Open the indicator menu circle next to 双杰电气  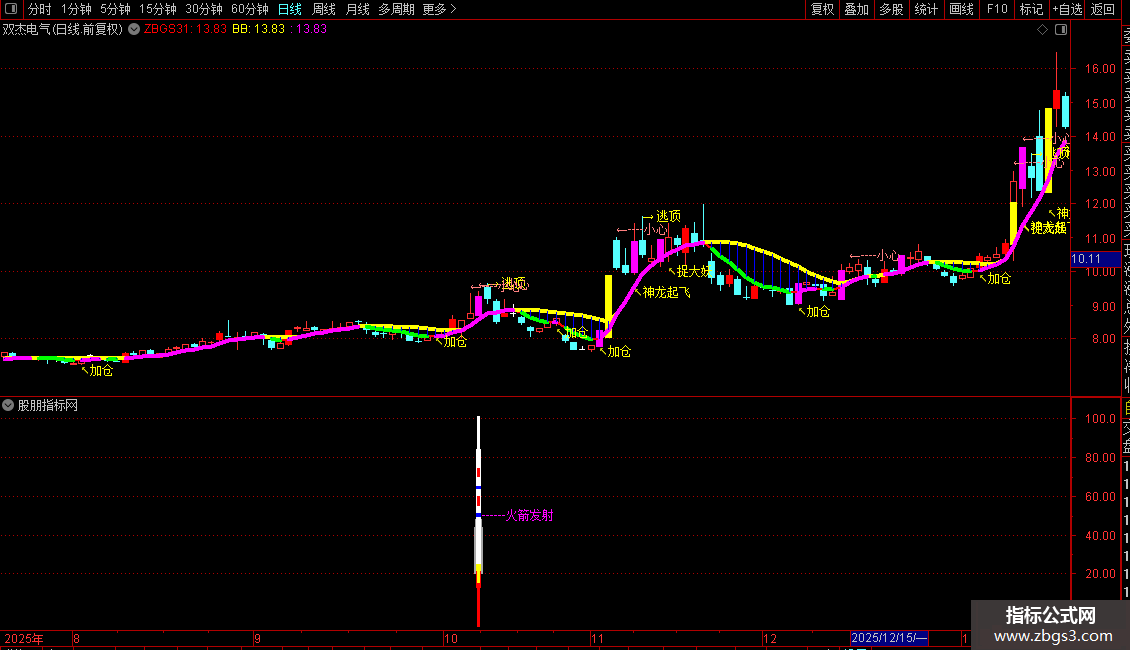pyautogui.click(x=134, y=29)
